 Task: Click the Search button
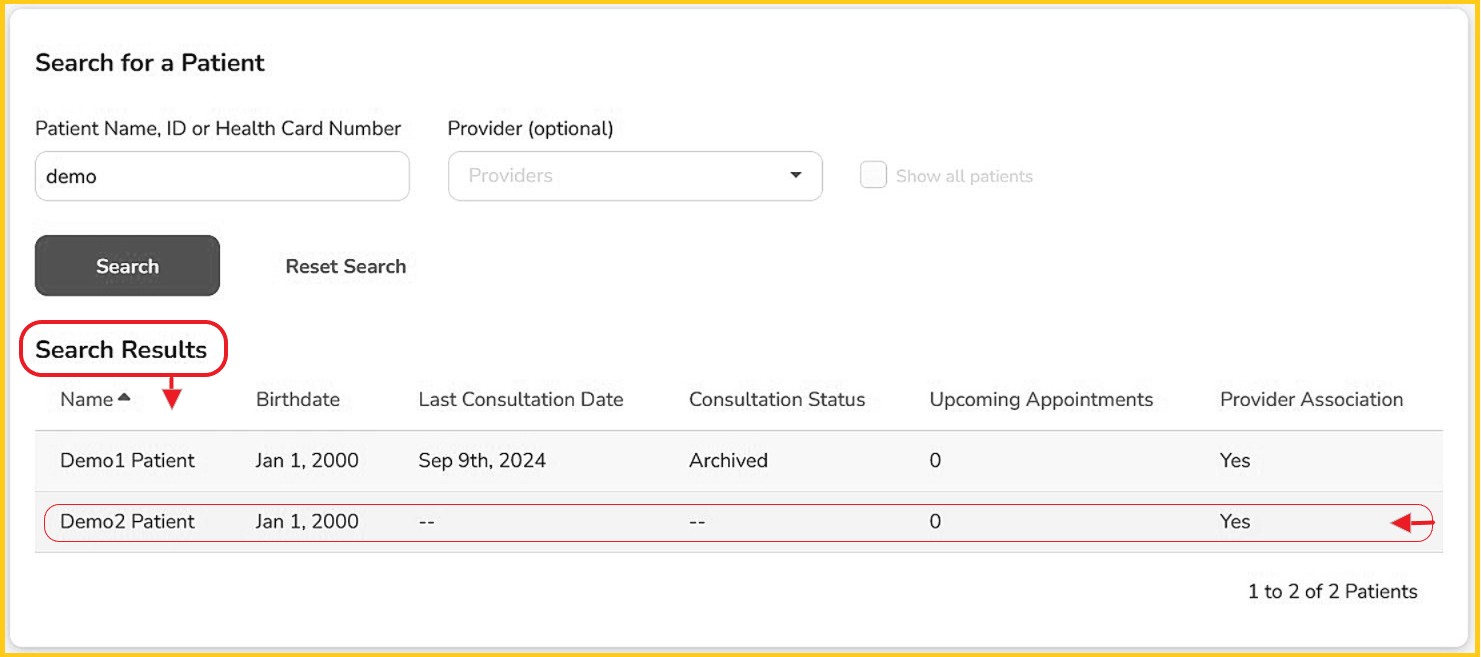(127, 266)
